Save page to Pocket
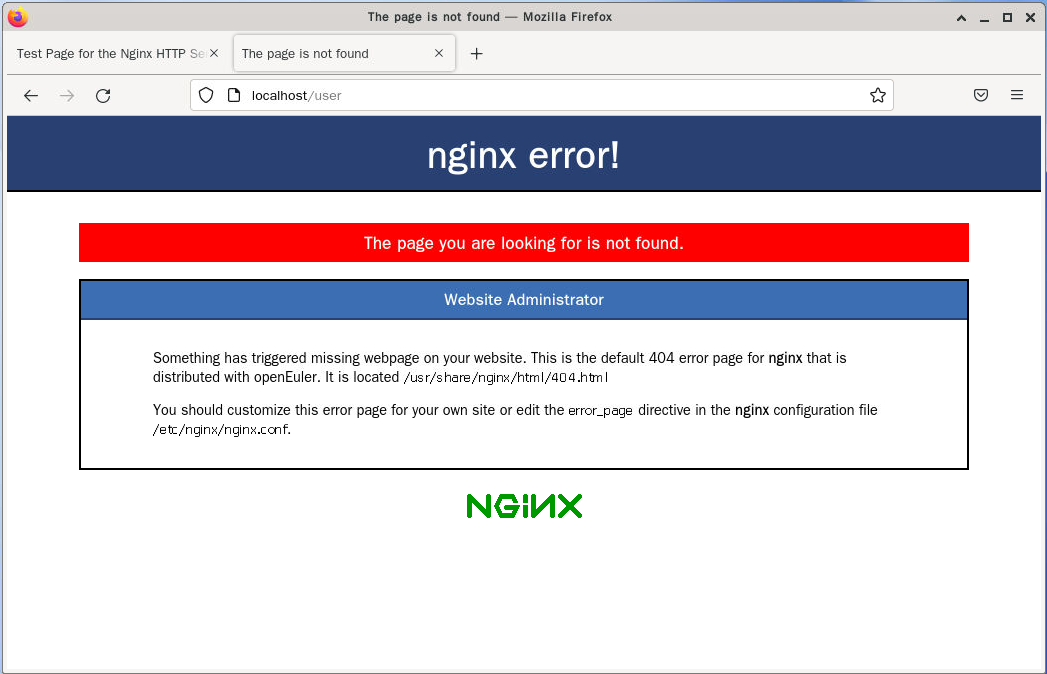This screenshot has height=674, width=1047. pos(980,95)
